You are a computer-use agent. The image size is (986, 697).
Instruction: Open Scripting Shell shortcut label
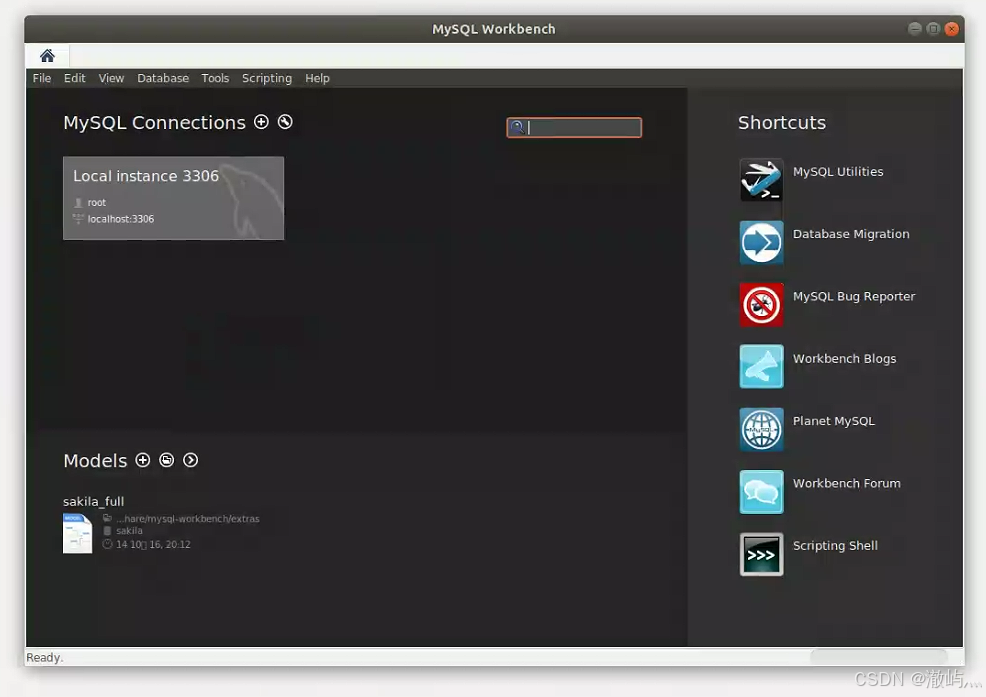click(835, 545)
